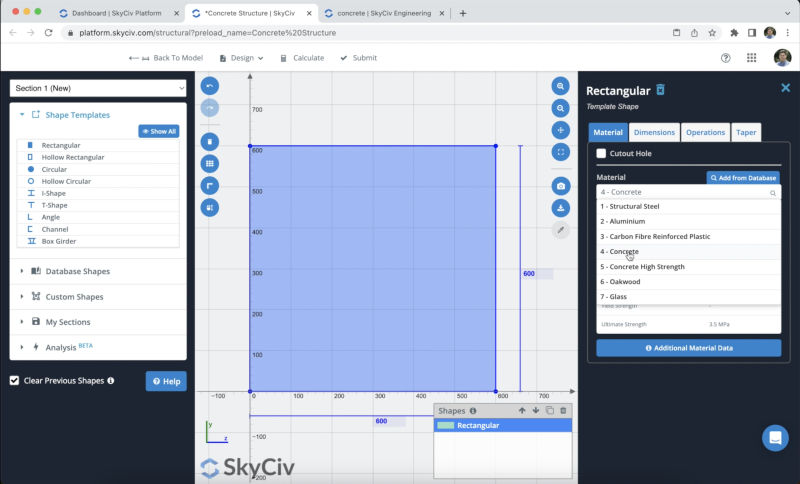Click the Show All button
Viewport: 800px width, 484px height.
[x=159, y=131]
